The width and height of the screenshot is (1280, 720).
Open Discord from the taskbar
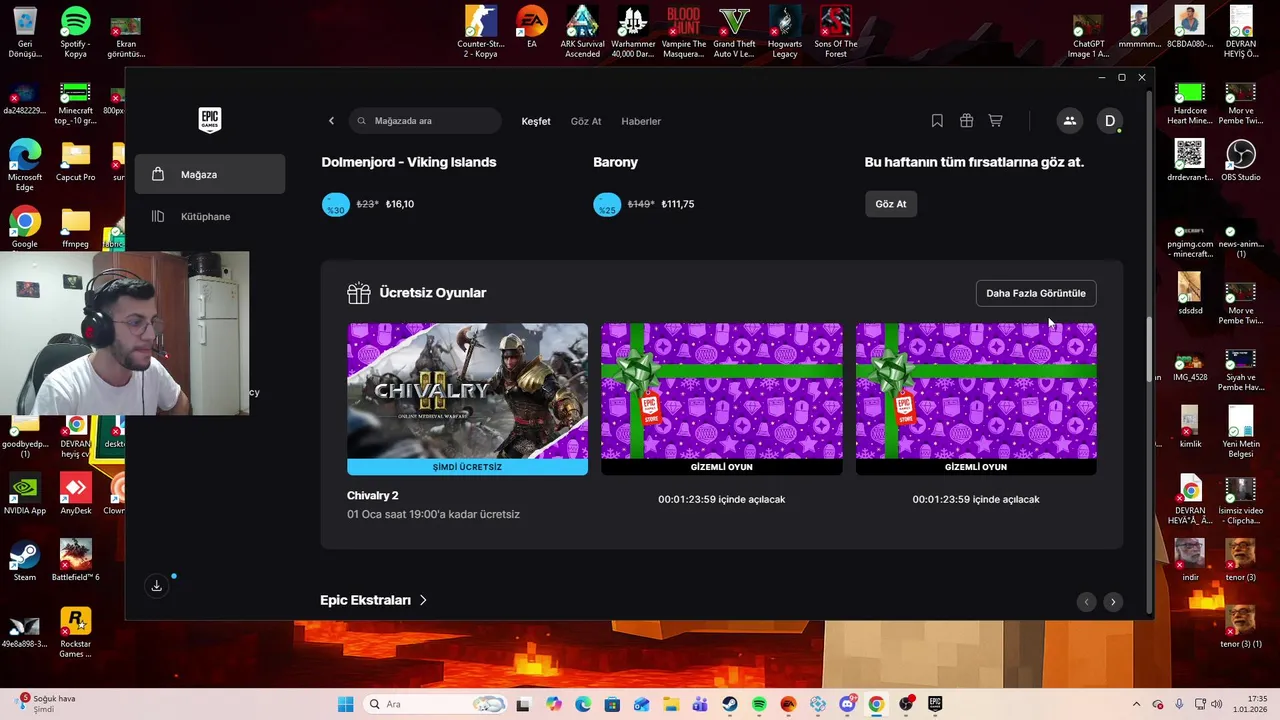[848, 704]
